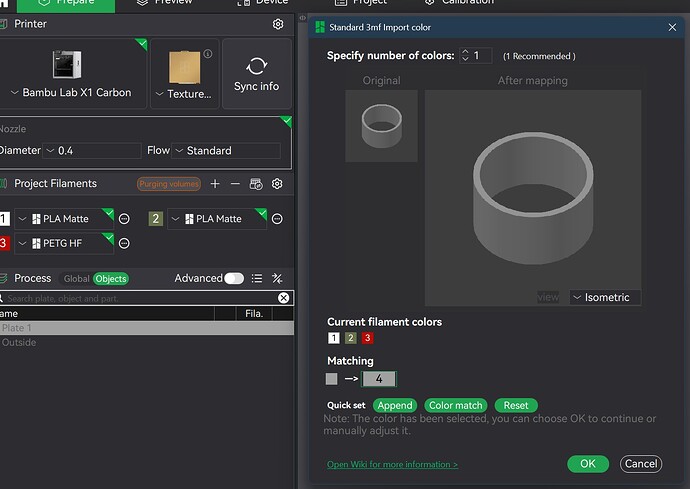Click the number of colors value field

pyautogui.click(x=481, y=55)
